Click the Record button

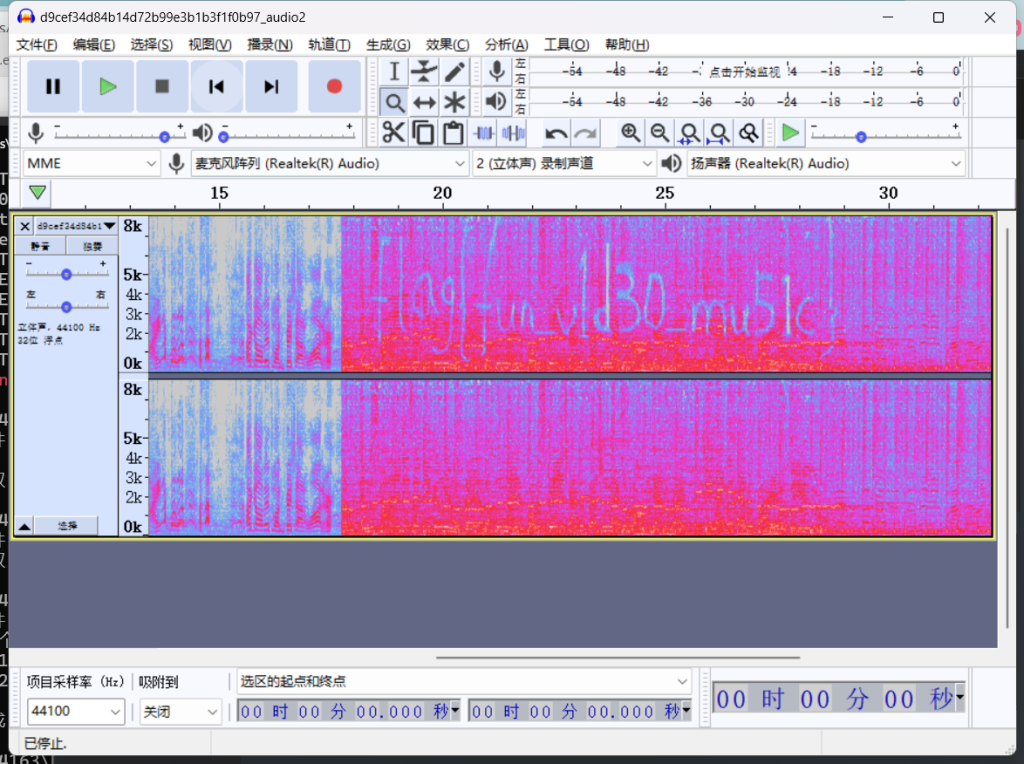click(x=334, y=87)
